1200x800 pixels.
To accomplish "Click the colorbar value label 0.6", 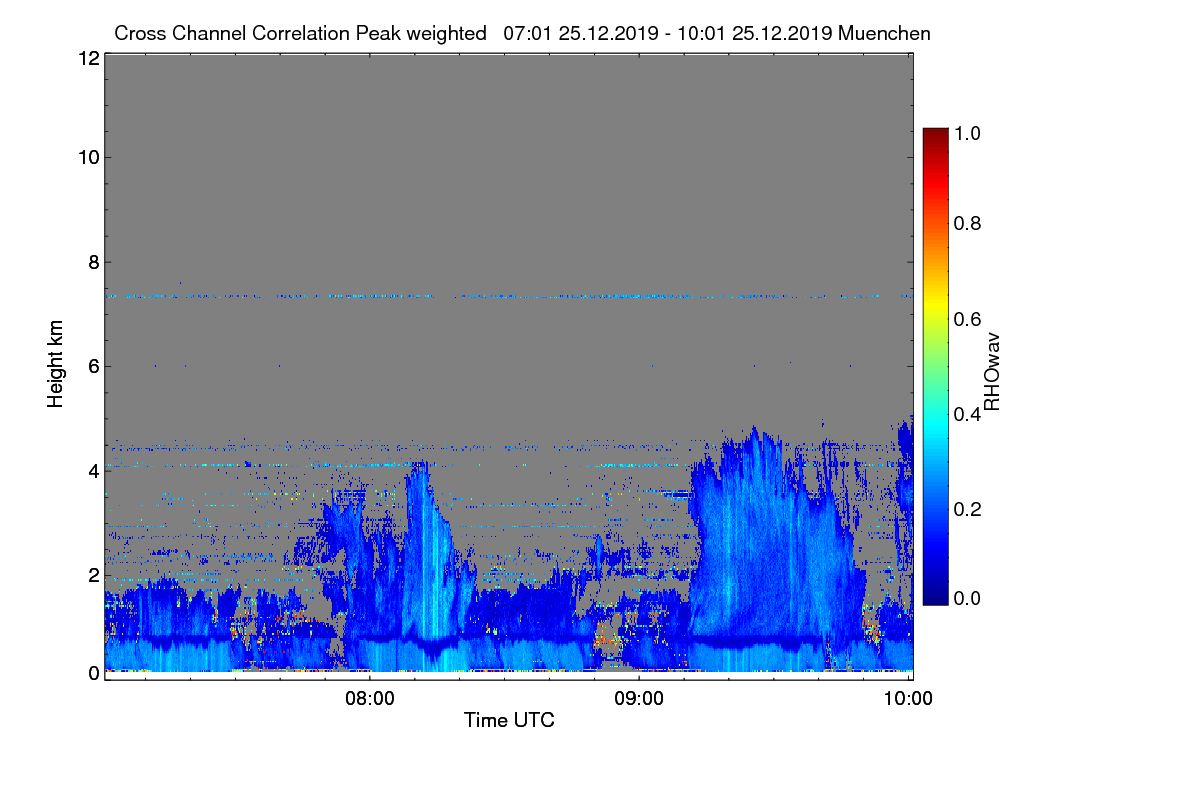I will click(966, 319).
